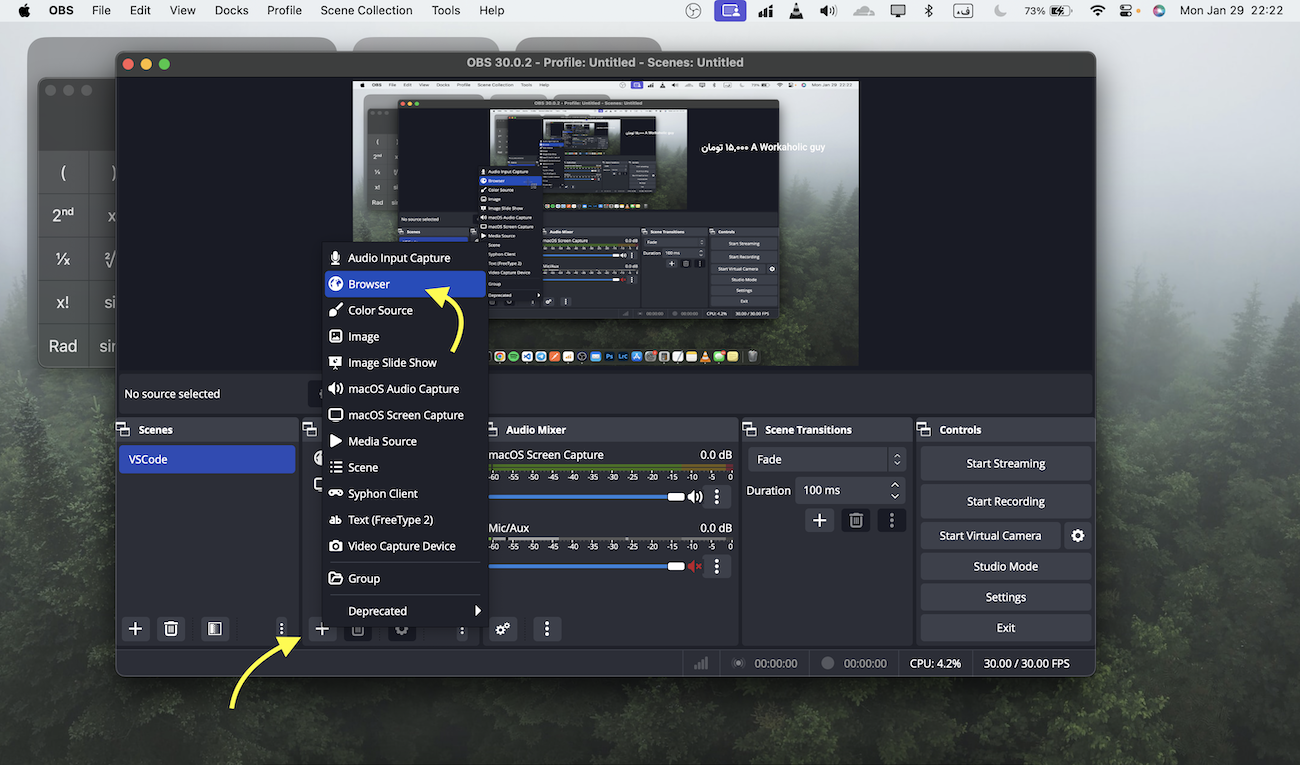The width and height of the screenshot is (1300, 765).
Task: Open Scene Transitions three-dot properties menu
Action: (891, 520)
